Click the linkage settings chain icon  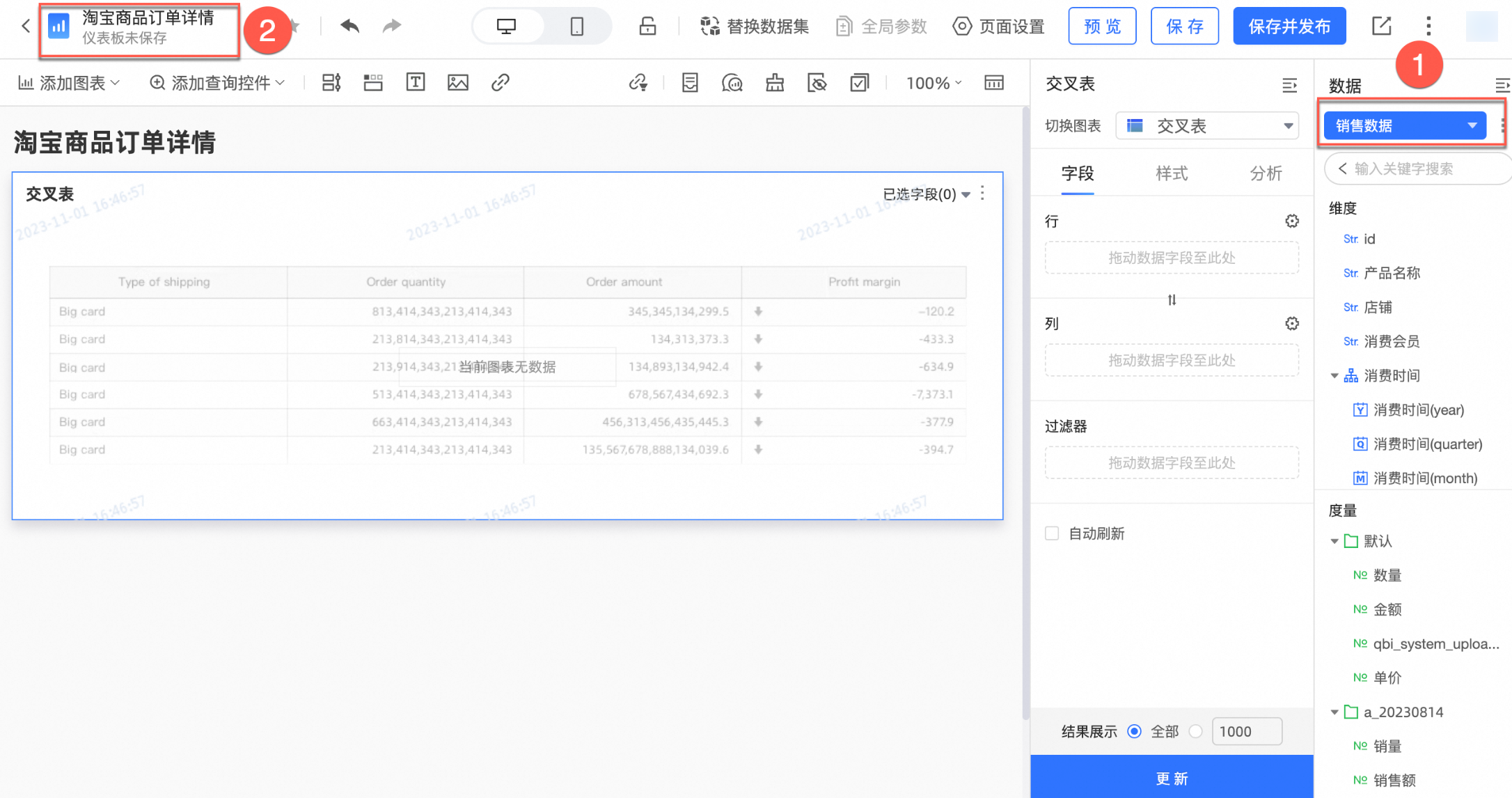[638, 83]
